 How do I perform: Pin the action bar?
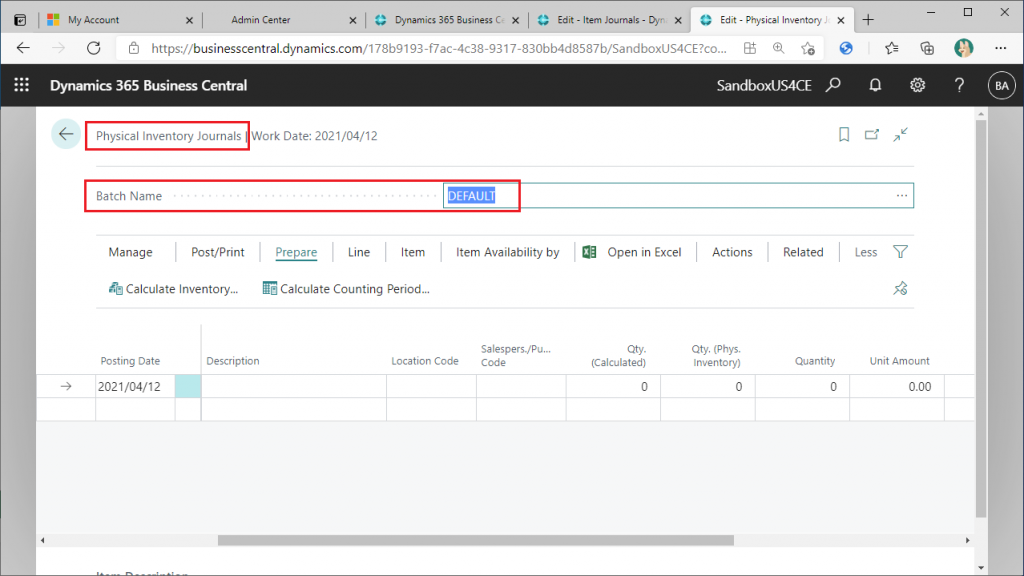click(x=901, y=288)
